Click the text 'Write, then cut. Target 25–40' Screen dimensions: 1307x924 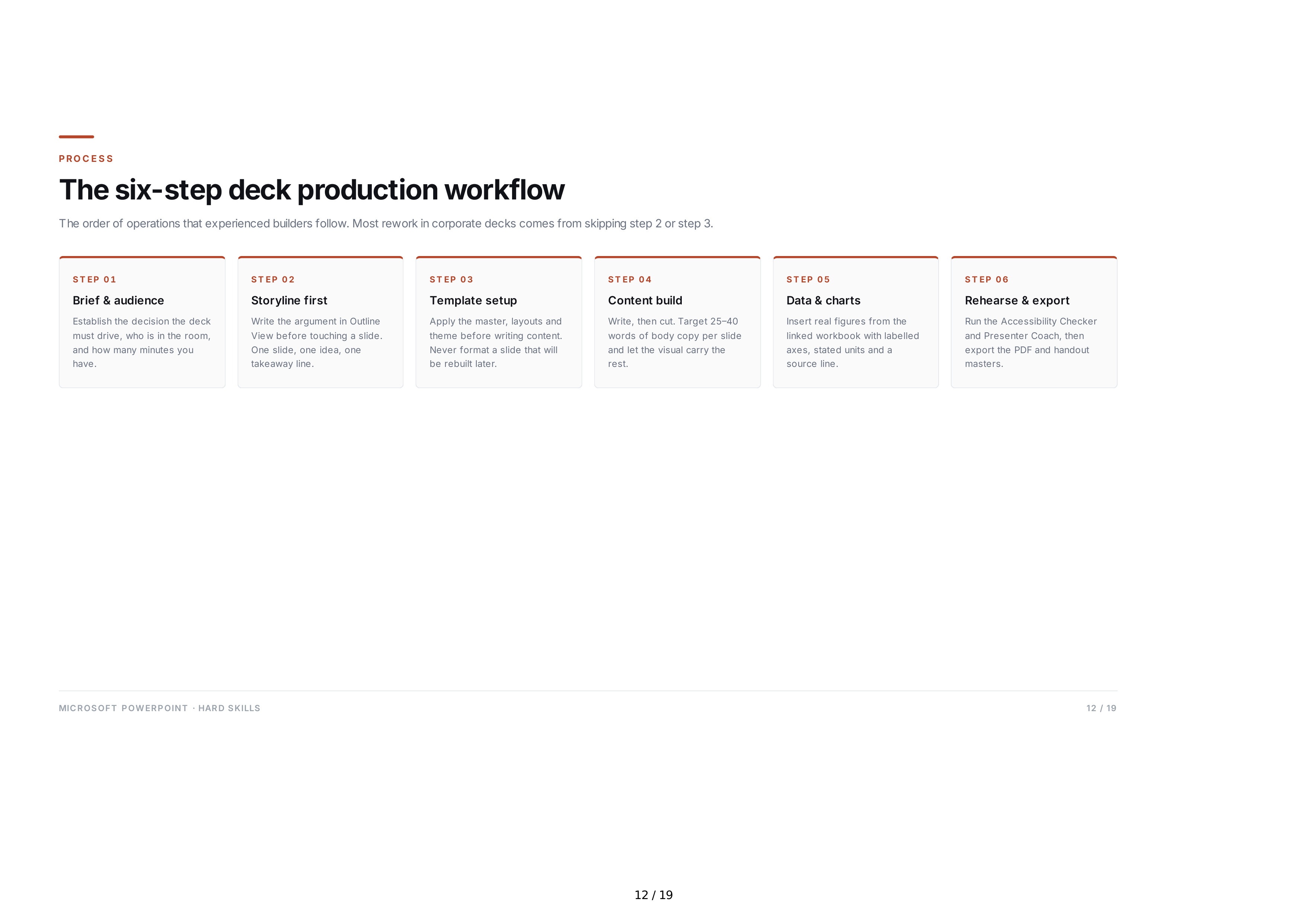(673, 322)
